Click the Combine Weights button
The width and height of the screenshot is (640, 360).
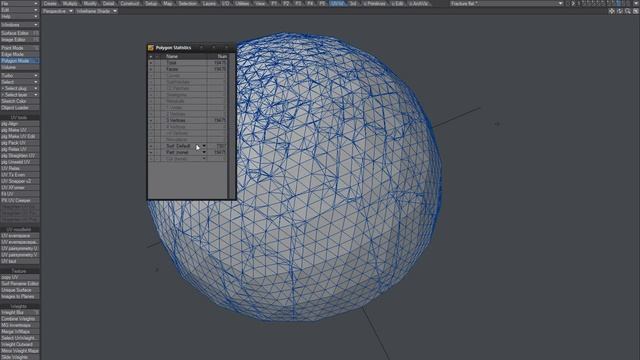point(20,319)
